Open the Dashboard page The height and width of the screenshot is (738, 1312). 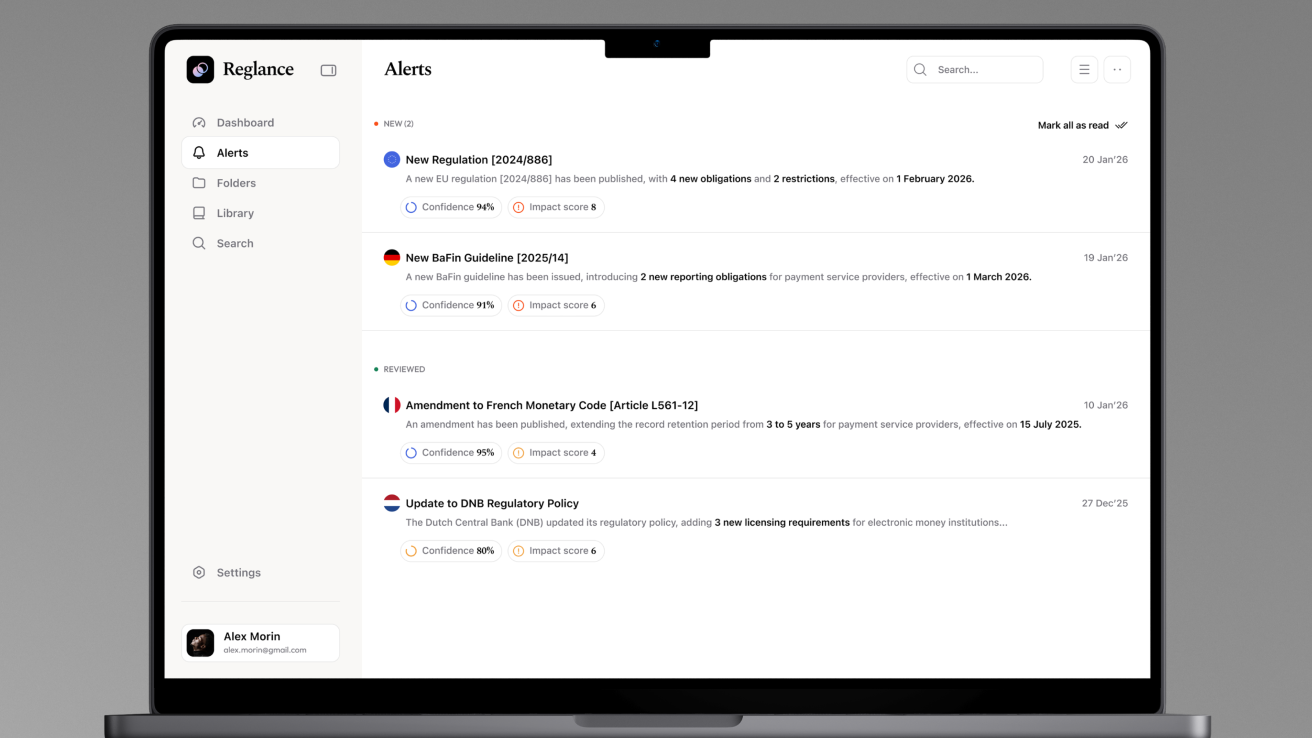(x=245, y=123)
